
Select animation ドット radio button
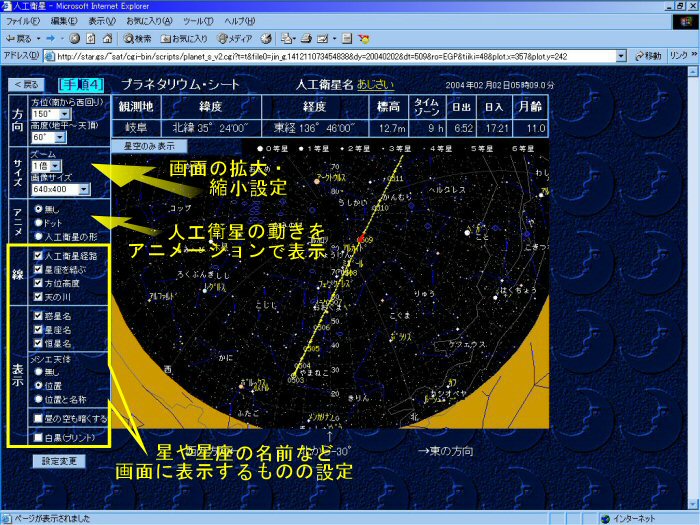coord(38,223)
